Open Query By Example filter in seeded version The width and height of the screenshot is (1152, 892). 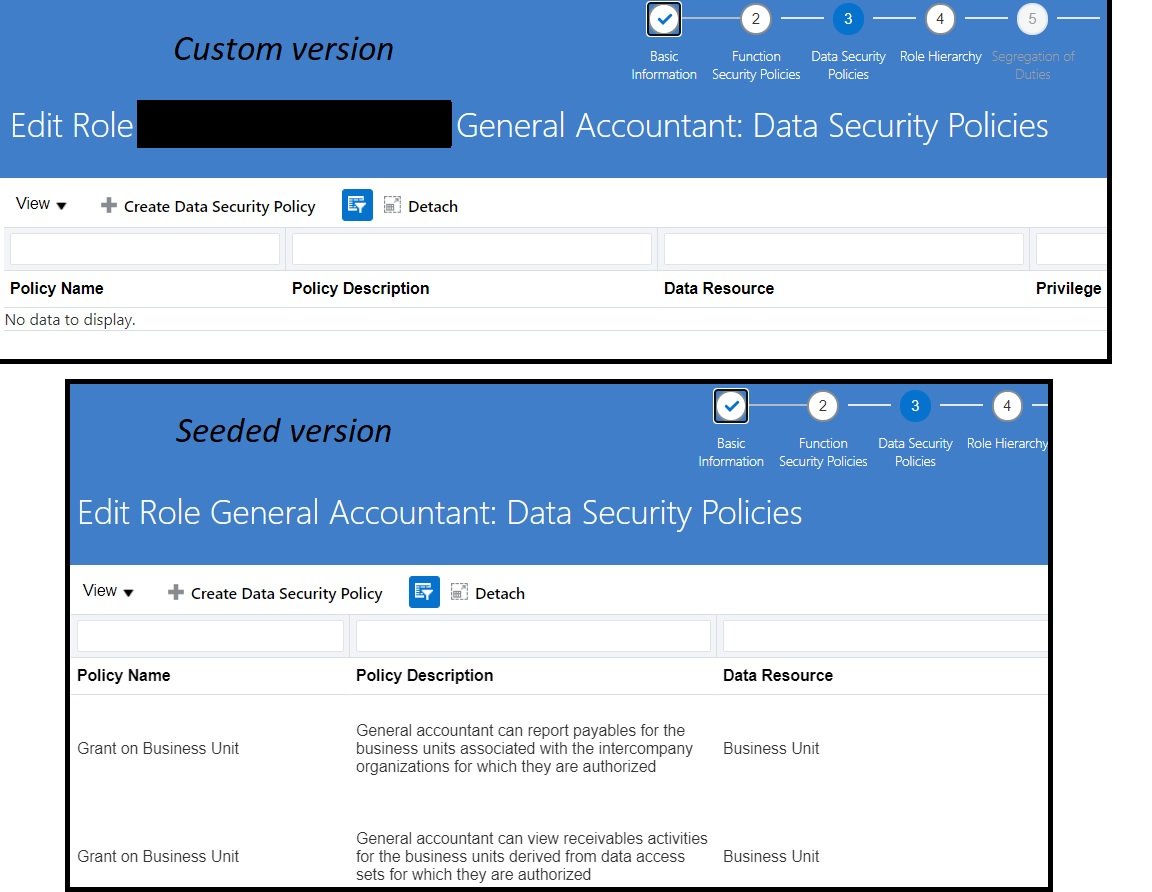point(423,592)
